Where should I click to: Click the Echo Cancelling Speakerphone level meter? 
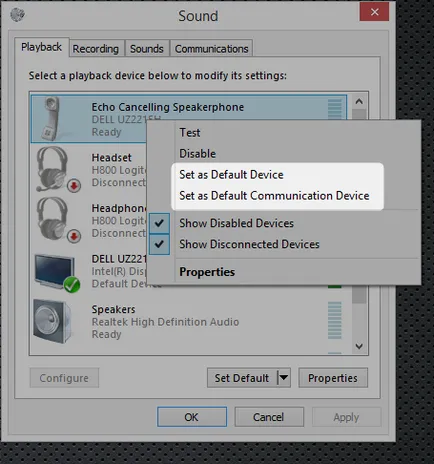coord(335,109)
